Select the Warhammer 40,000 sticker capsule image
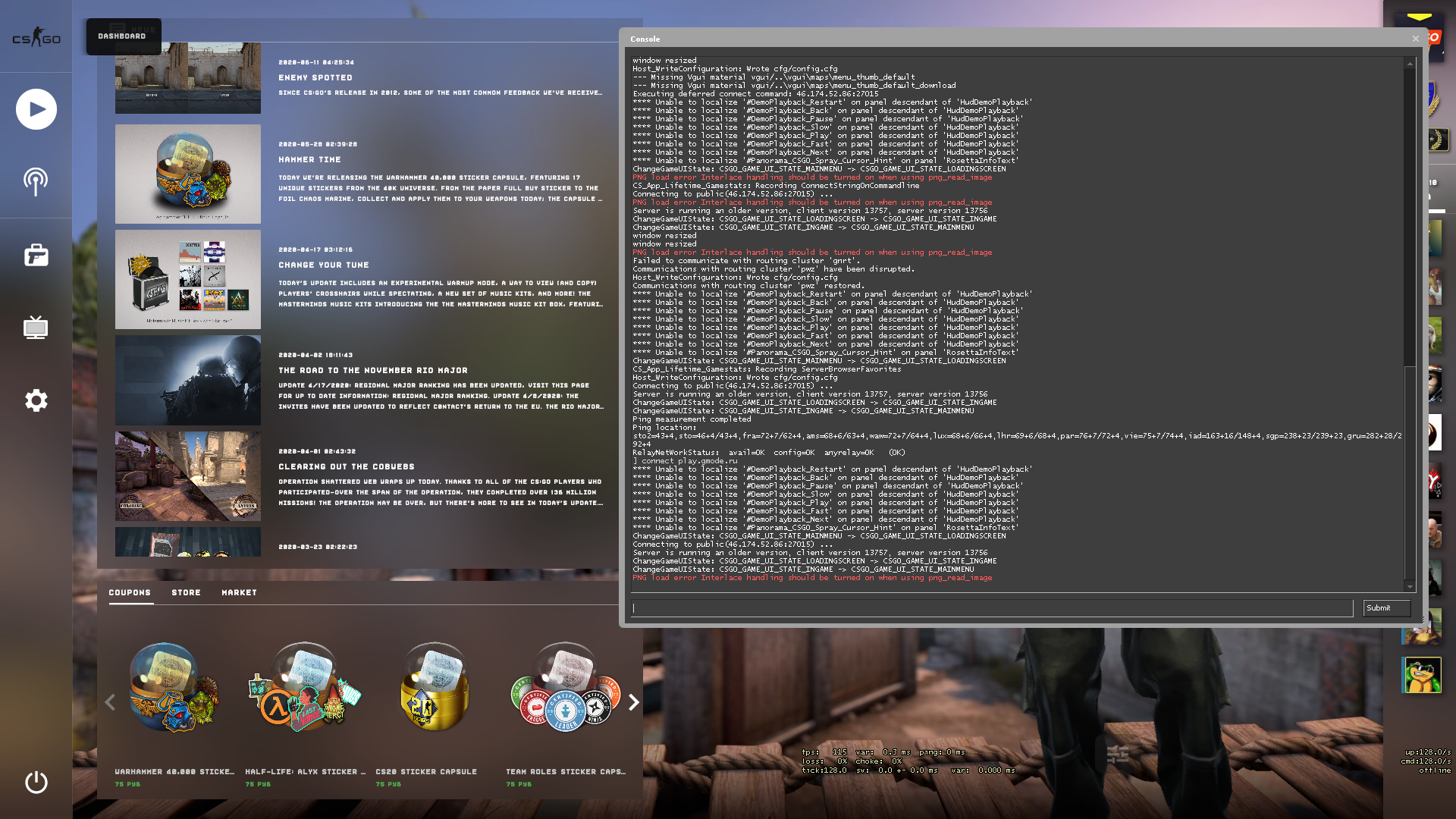 pyautogui.click(x=174, y=689)
